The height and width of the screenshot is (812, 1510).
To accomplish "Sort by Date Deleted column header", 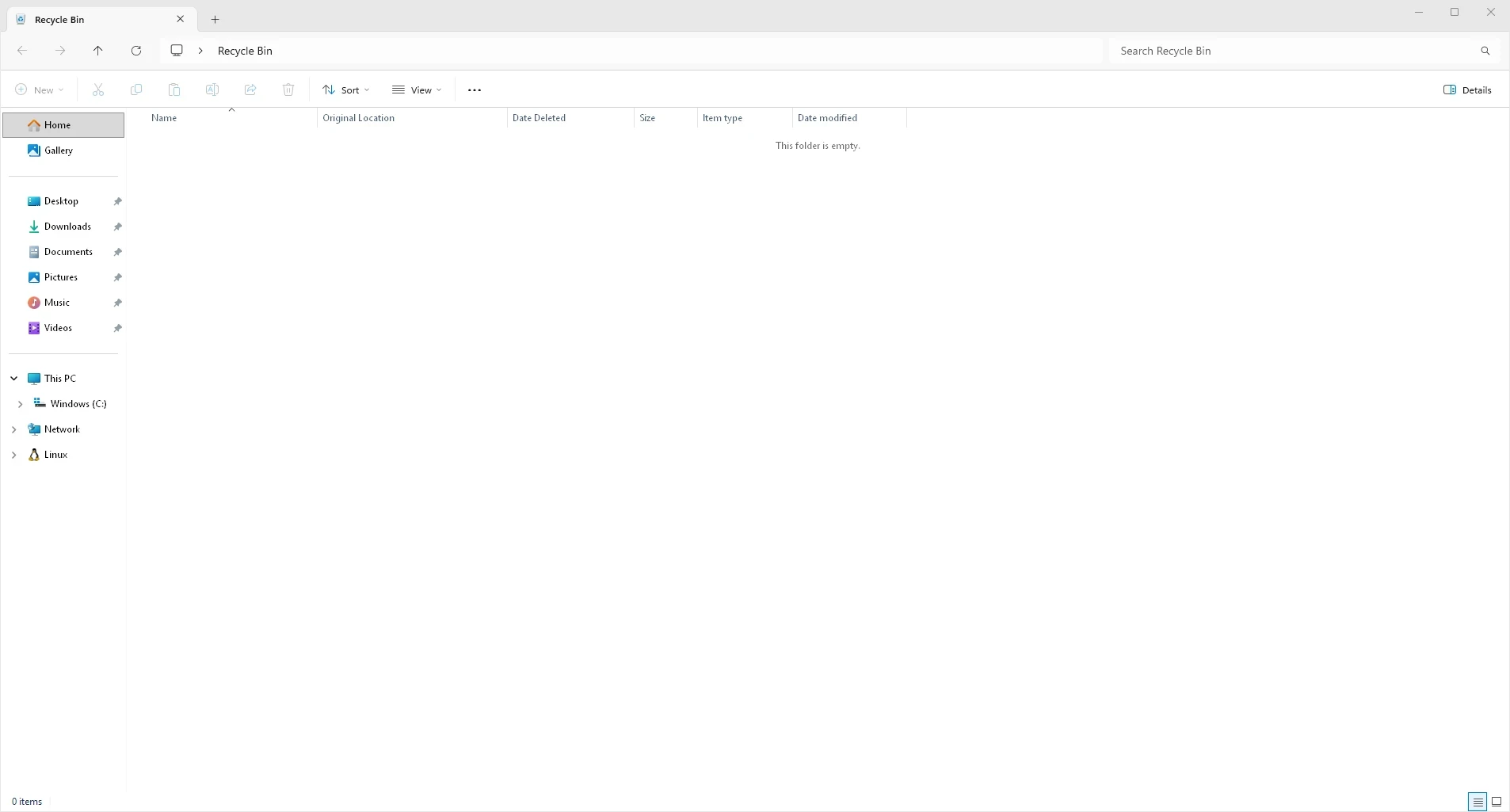I will [x=570, y=118].
